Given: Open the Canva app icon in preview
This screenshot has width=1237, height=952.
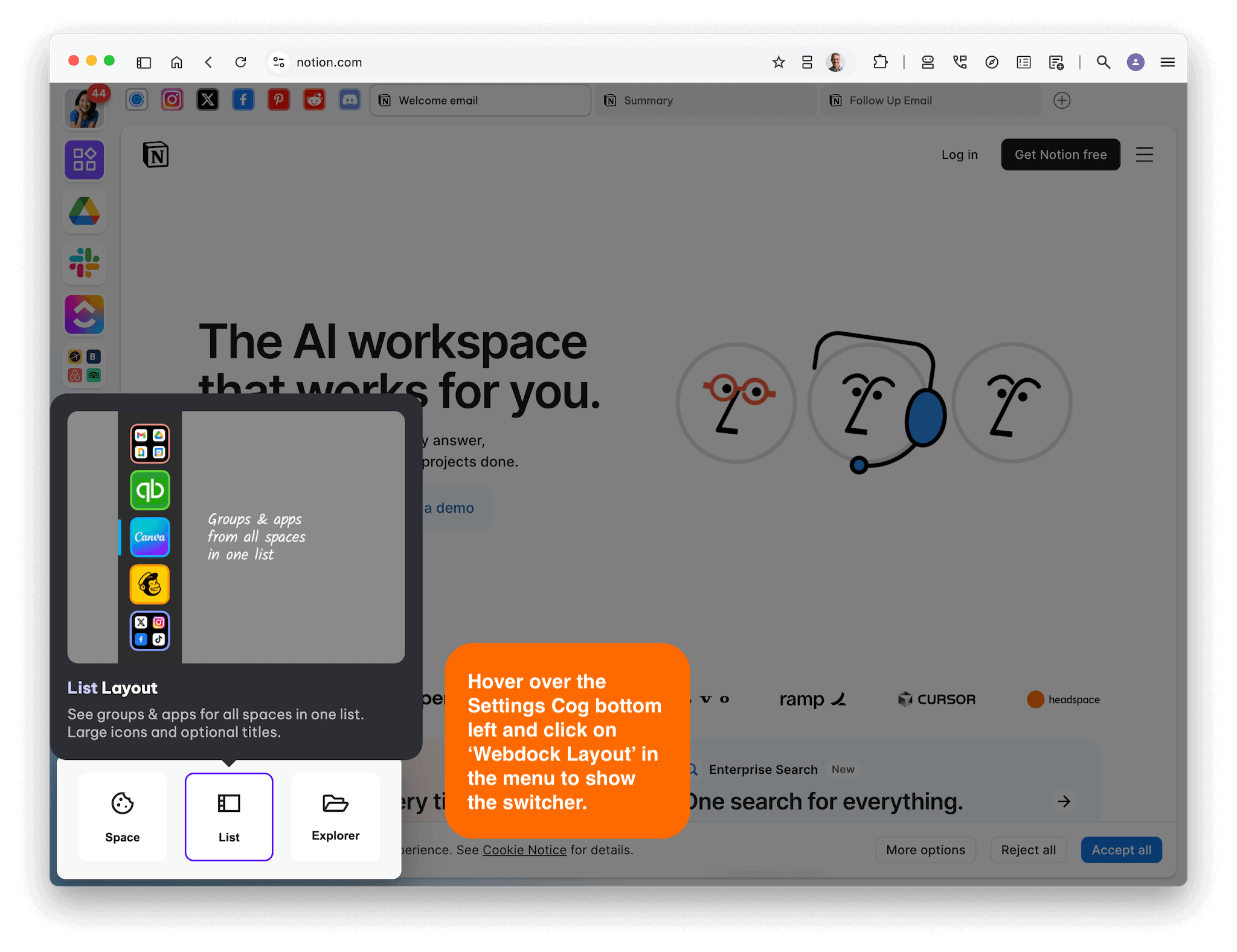Looking at the screenshot, I should pyautogui.click(x=150, y=537).
